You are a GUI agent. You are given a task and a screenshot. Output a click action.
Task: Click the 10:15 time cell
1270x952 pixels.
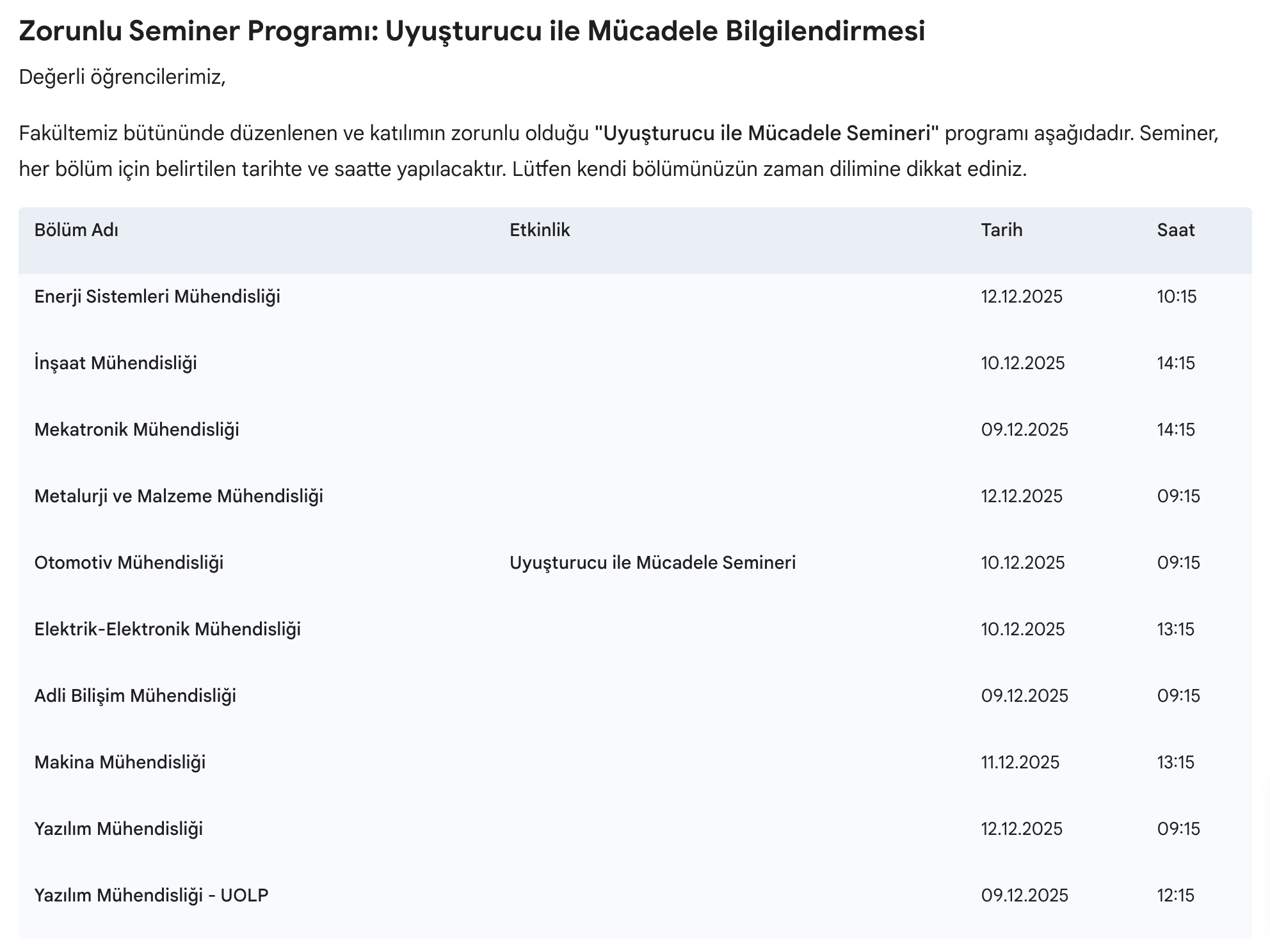pyautogui.click(x=1177, y=297)
